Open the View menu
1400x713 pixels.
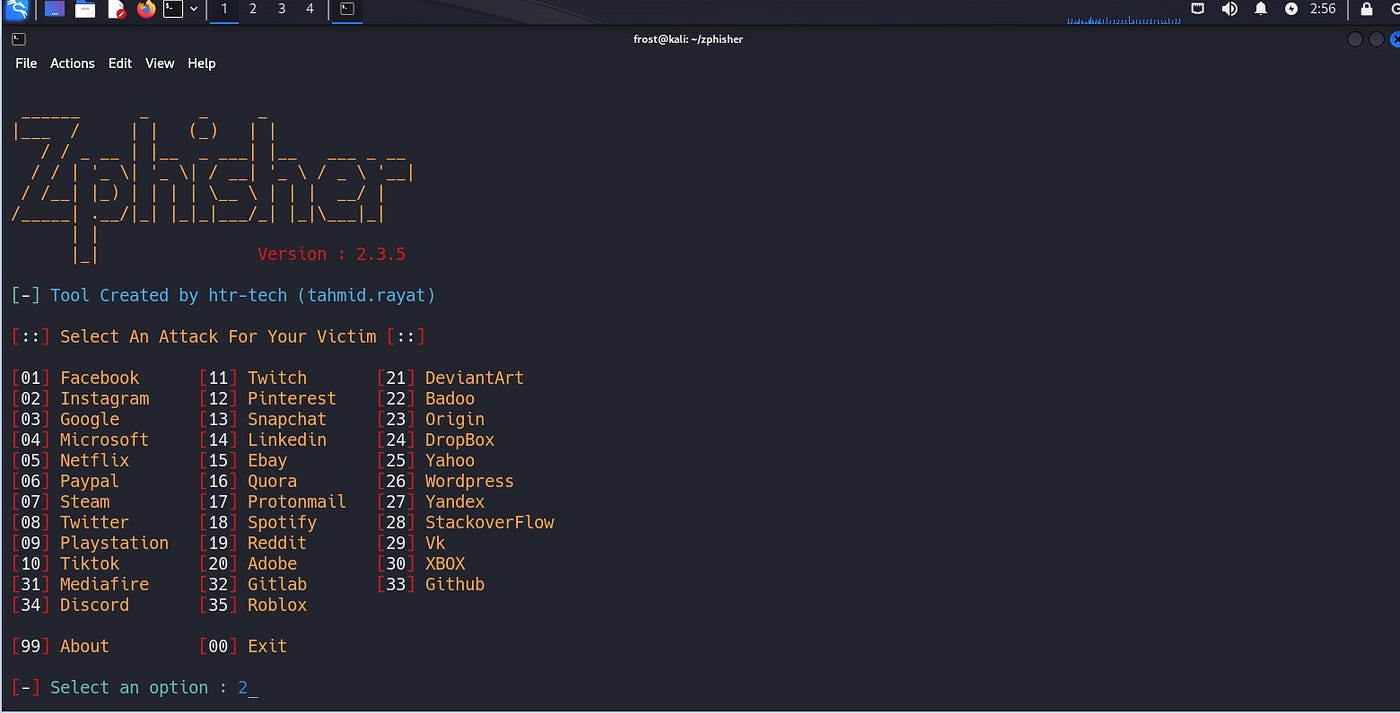coord(160,63)
